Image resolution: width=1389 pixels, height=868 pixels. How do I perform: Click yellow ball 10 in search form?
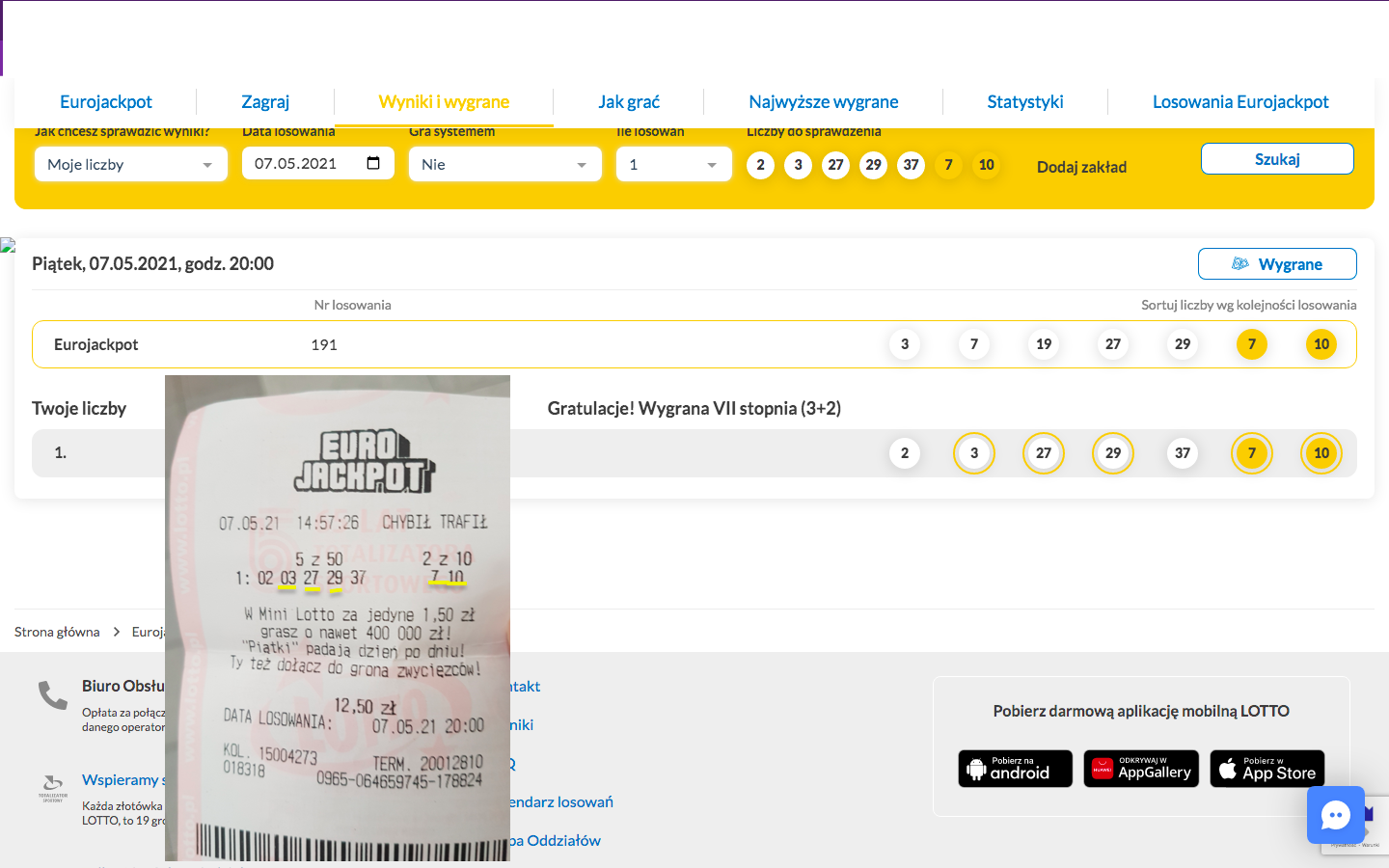click(x=986, y=165)
